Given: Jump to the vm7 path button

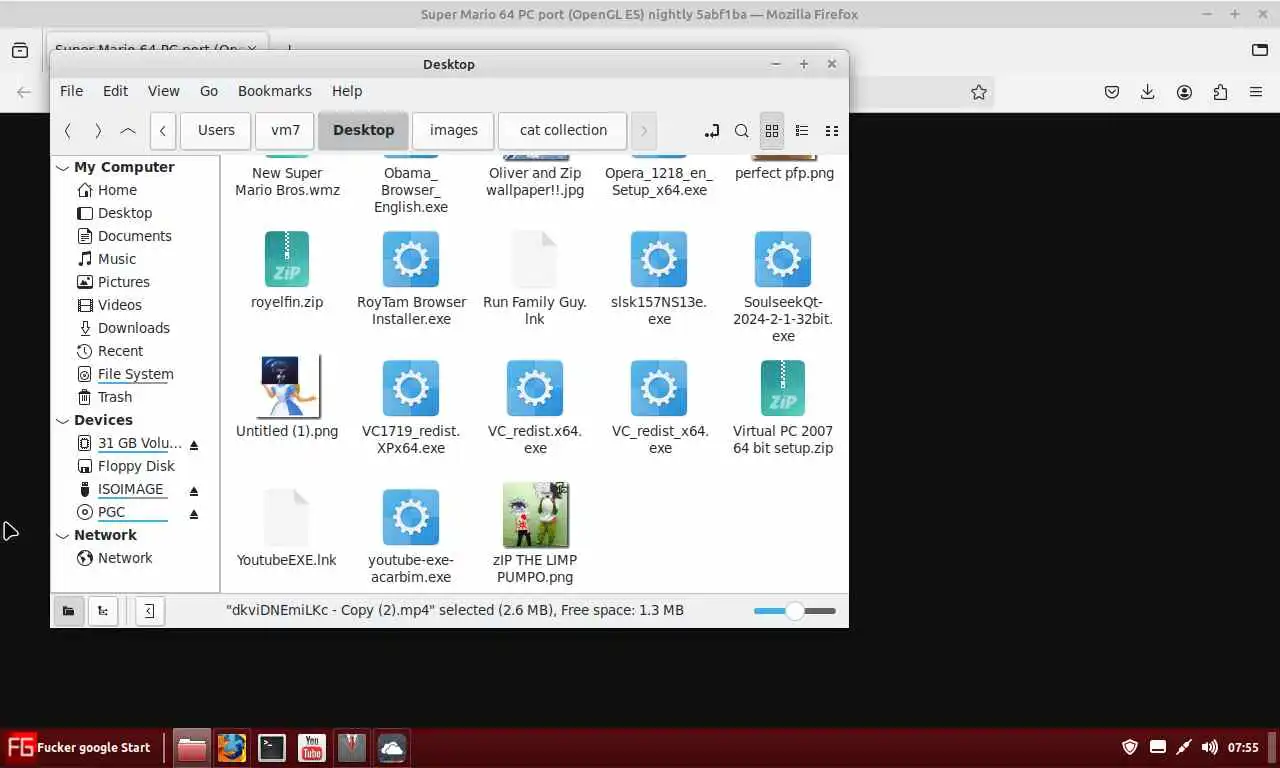Looking at the screenshot, I should click(285, 131).
